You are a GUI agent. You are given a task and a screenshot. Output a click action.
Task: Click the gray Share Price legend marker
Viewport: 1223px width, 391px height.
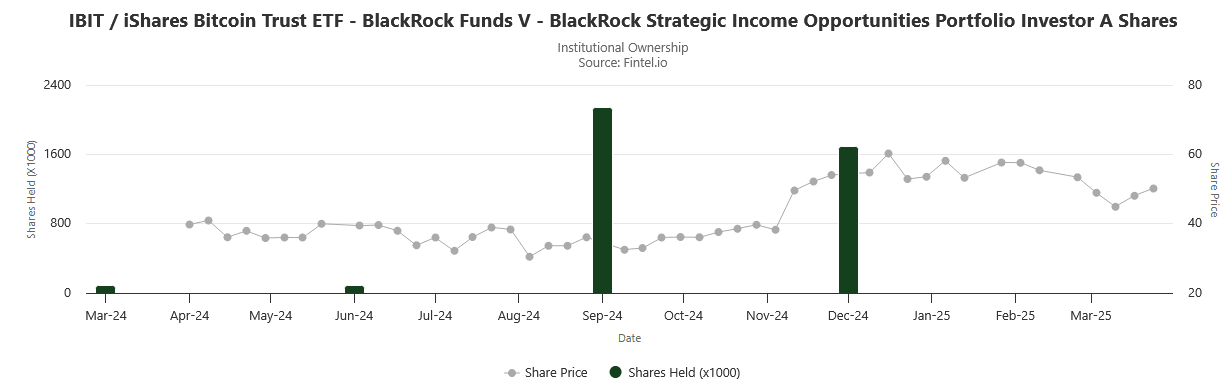tap(512, 373)
